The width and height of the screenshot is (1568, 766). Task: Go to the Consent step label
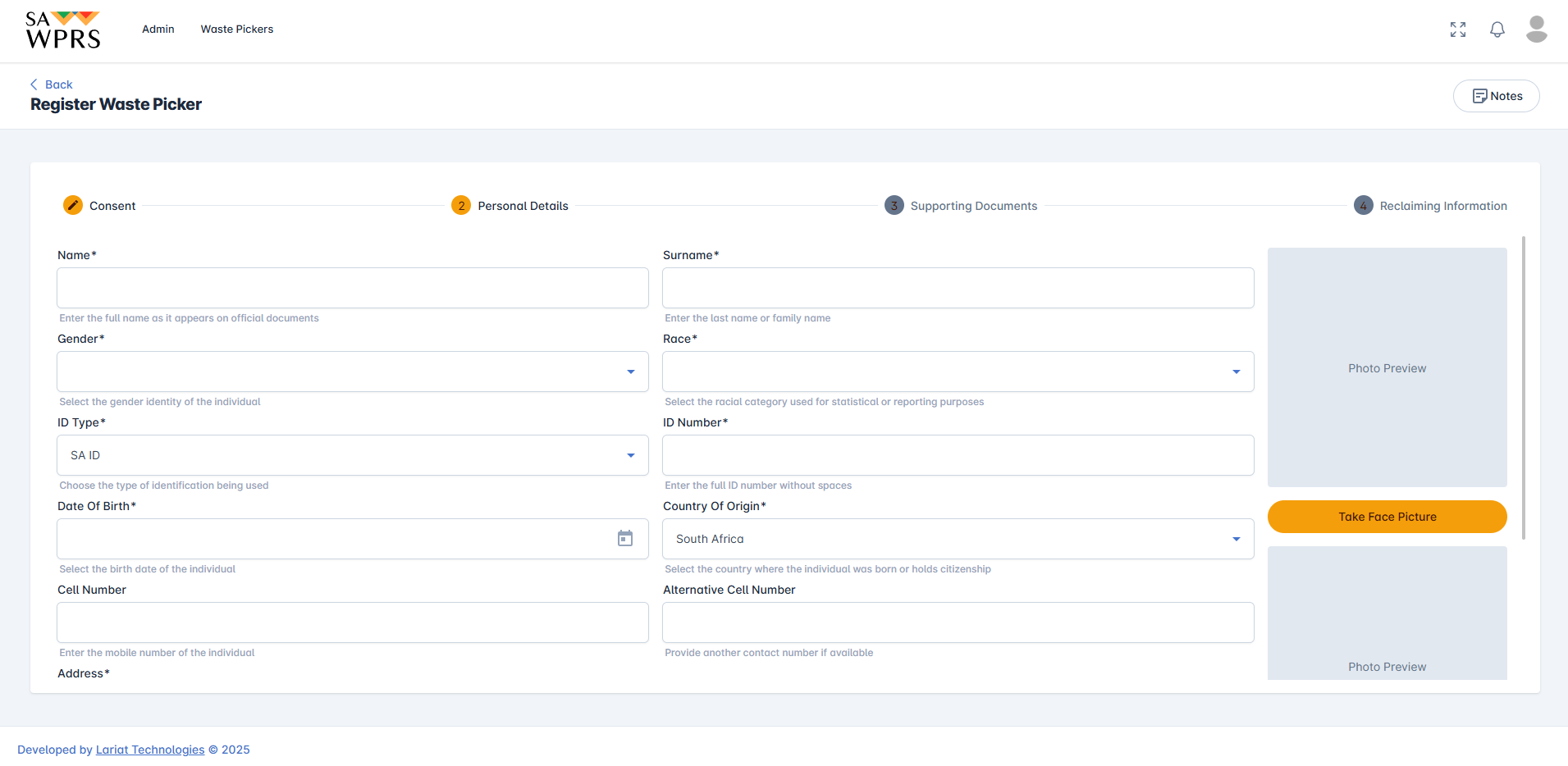click(x=112, y=206)
